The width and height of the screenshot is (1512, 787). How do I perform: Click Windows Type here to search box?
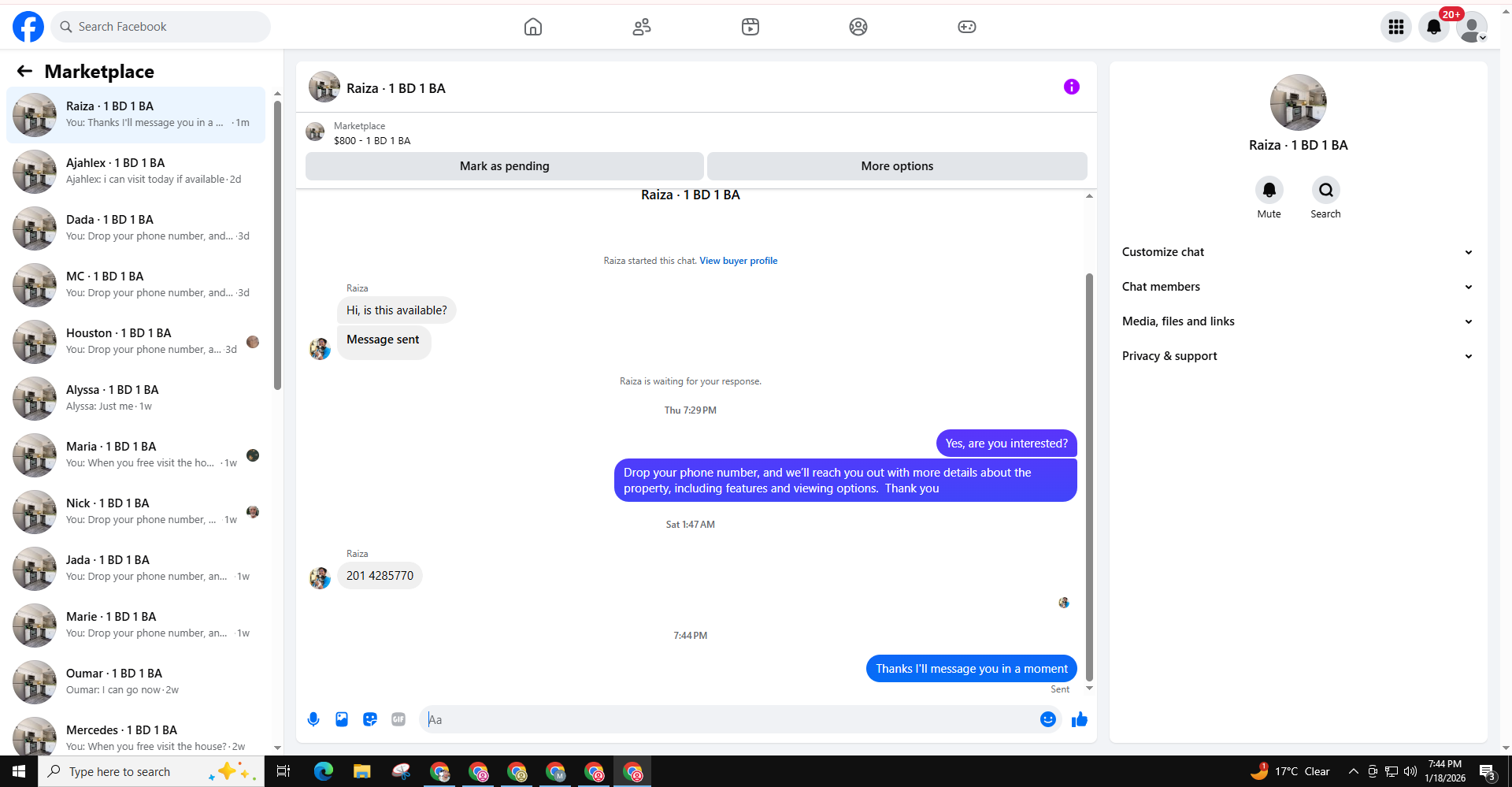coord(150,771)
